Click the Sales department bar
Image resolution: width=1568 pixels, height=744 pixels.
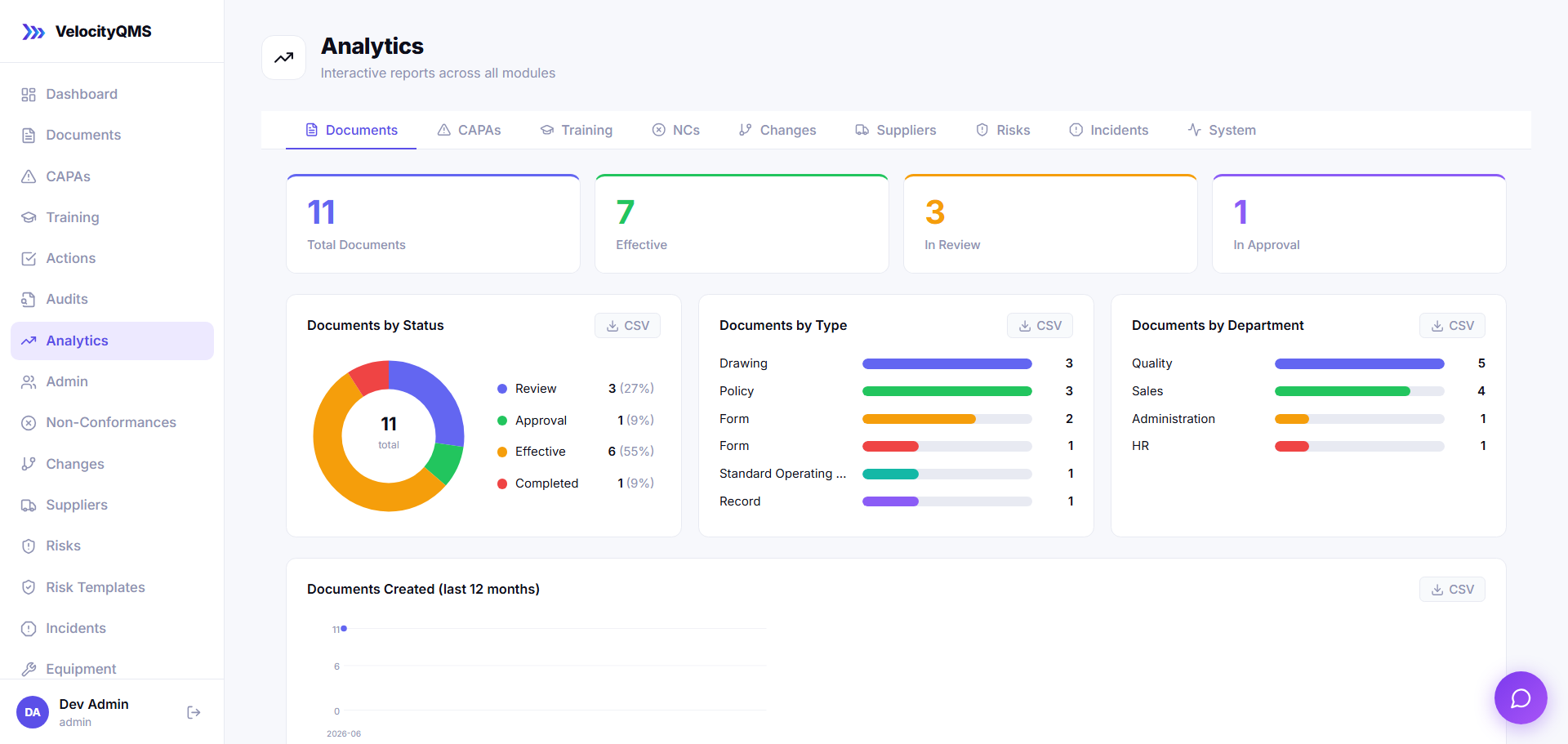point(1360,391)
